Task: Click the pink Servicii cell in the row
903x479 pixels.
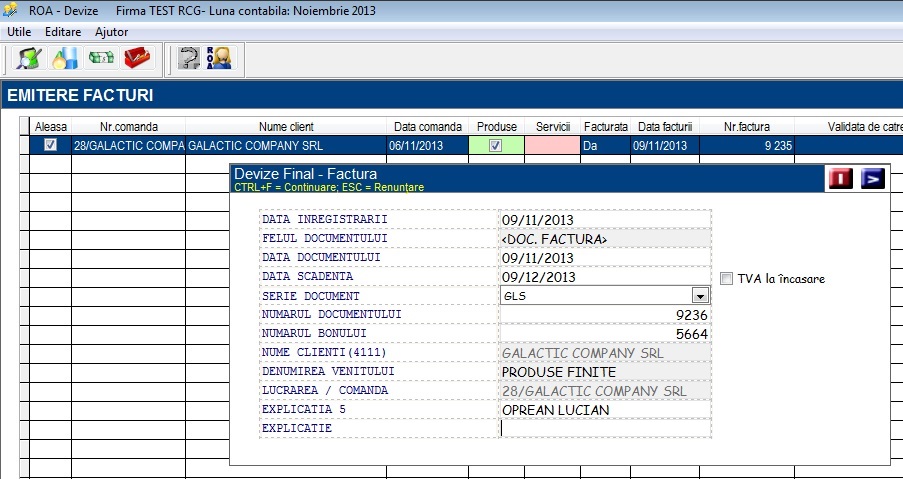Action: tap(552, 146)
